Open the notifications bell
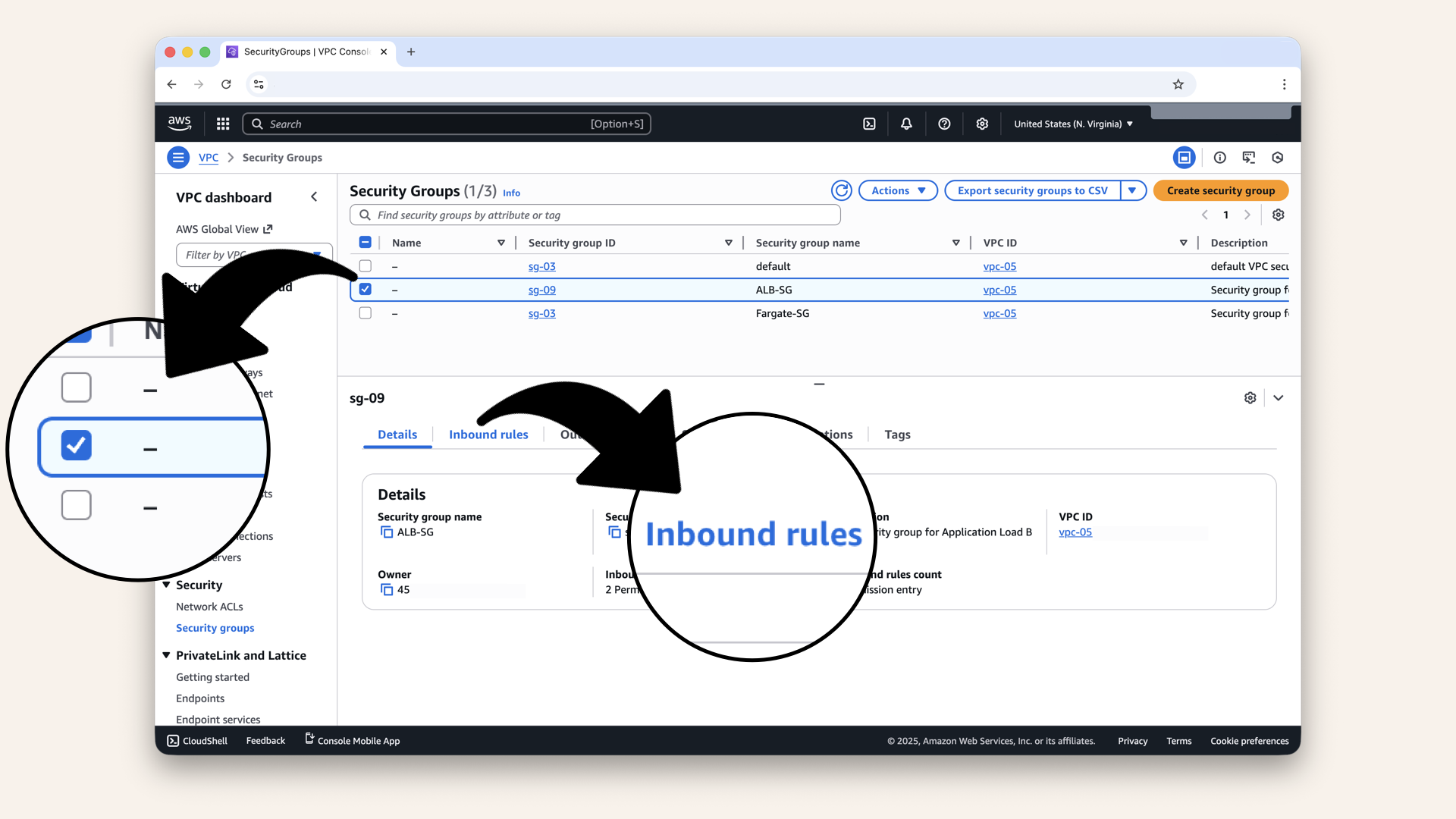Screen dimensions: 1456x819 [905, 124]
